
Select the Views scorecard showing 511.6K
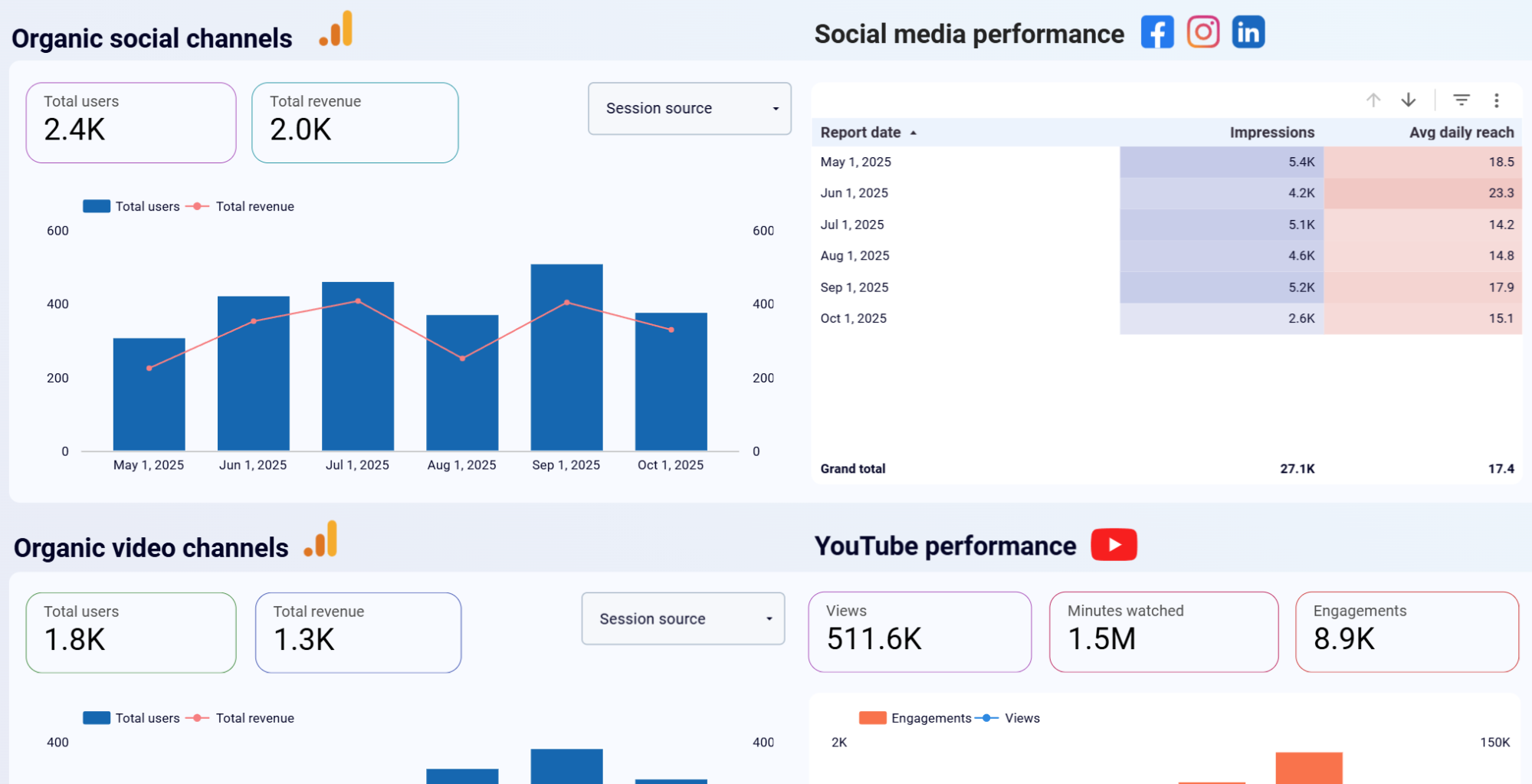pos(920,631)
